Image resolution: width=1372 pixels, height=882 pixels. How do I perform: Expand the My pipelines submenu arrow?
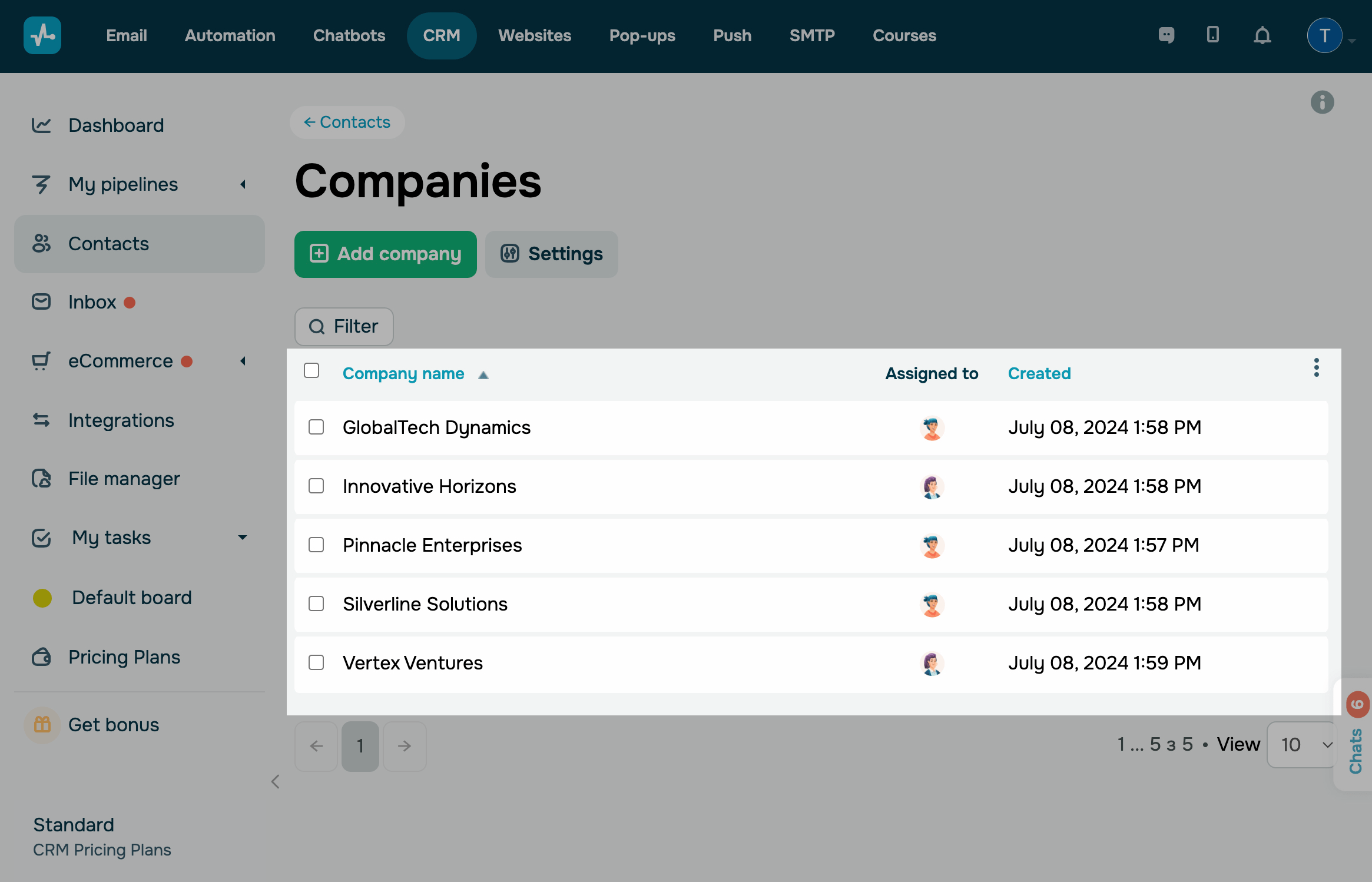point(243,184)
